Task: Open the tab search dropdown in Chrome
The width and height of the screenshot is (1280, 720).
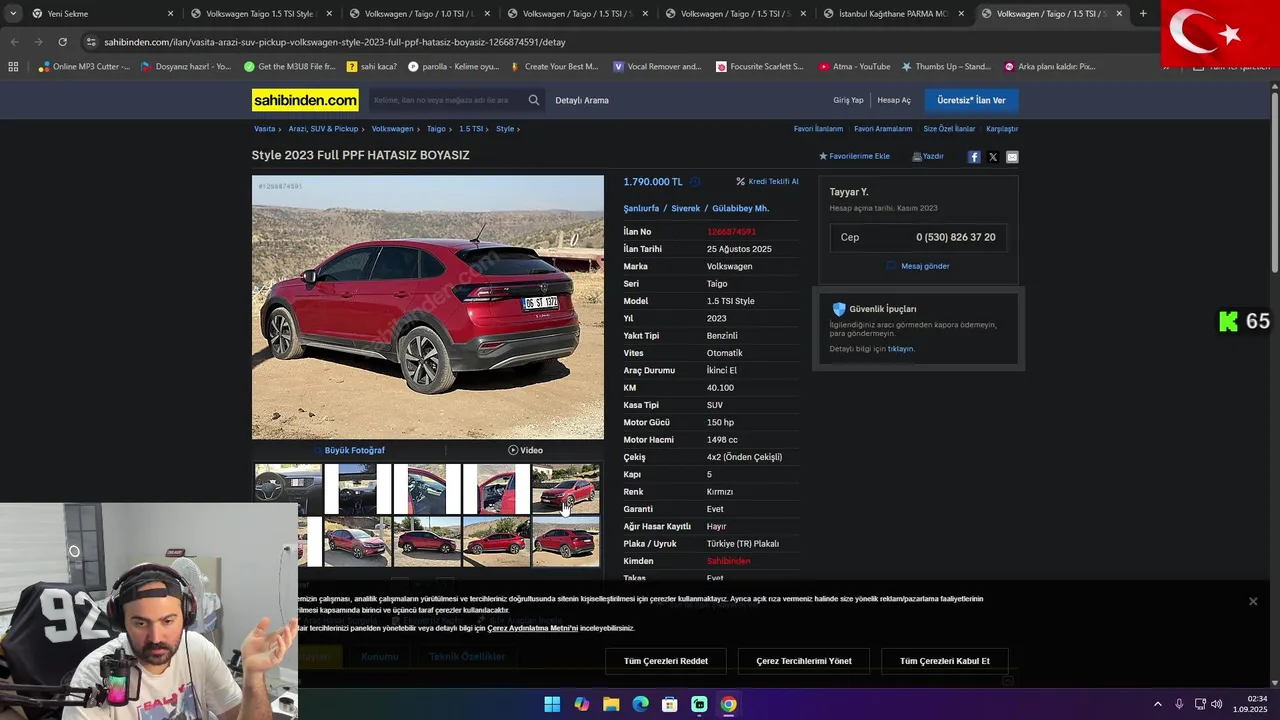Action: pyautogui.click(x=13, y=14)
